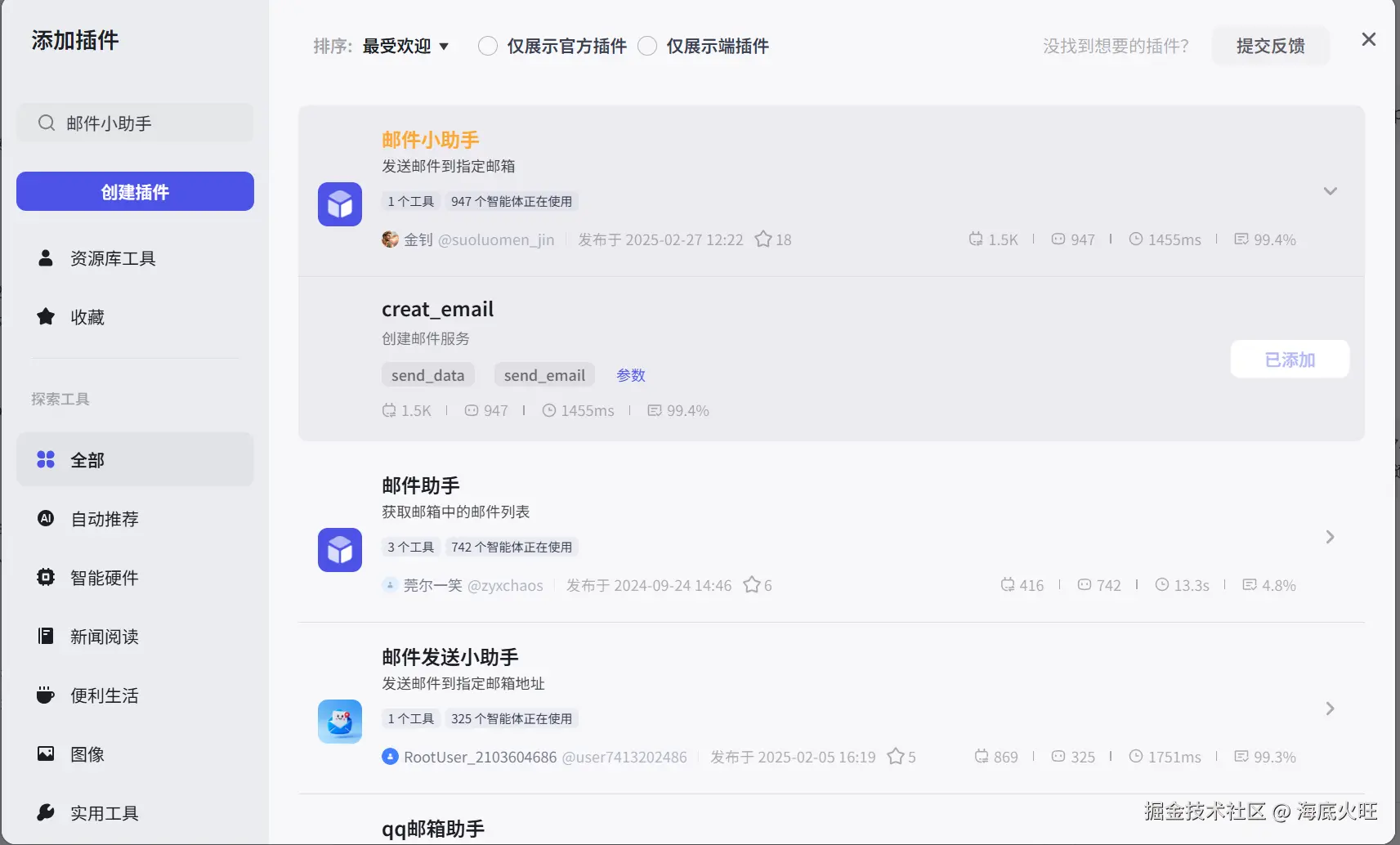The image size is (1400, 845).
Task: Open 新闻阅读 category
Action: point(135,636)
